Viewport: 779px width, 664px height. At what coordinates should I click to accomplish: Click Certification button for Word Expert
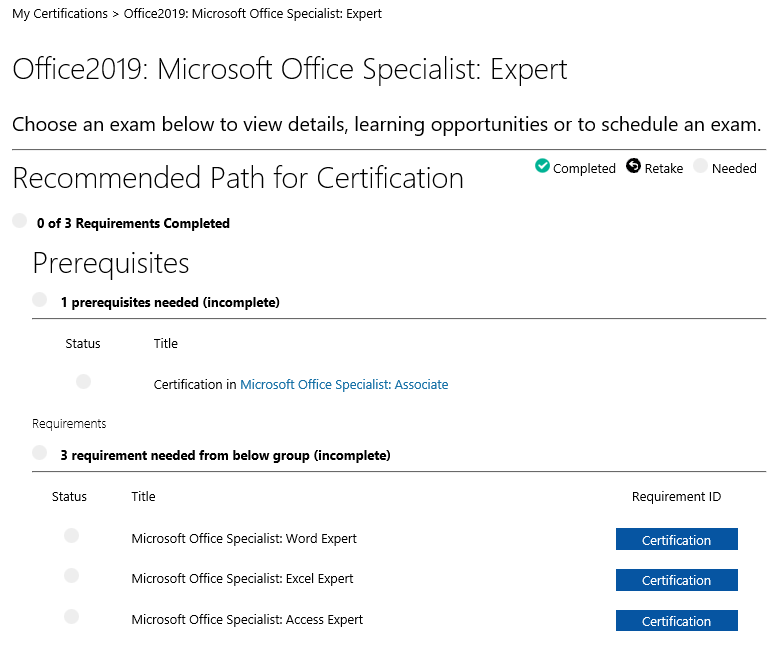[x=676, y=540]
